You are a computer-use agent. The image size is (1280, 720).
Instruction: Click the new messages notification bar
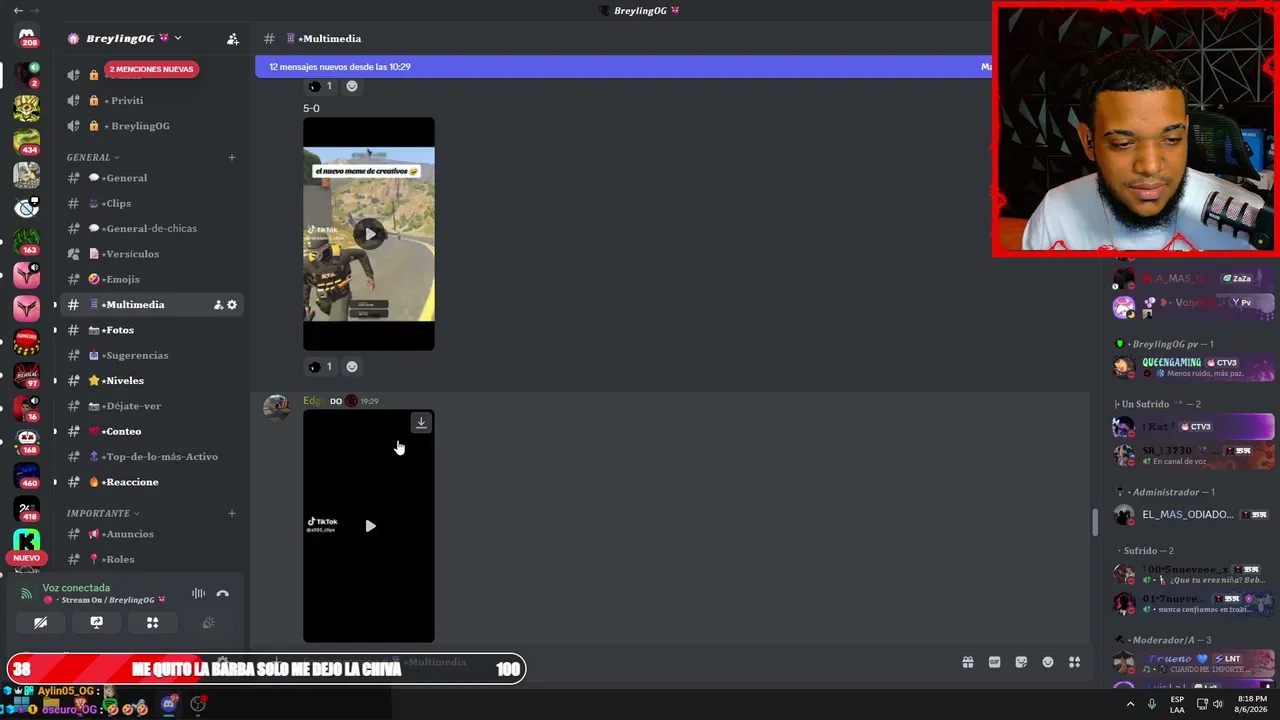point(623,67)
